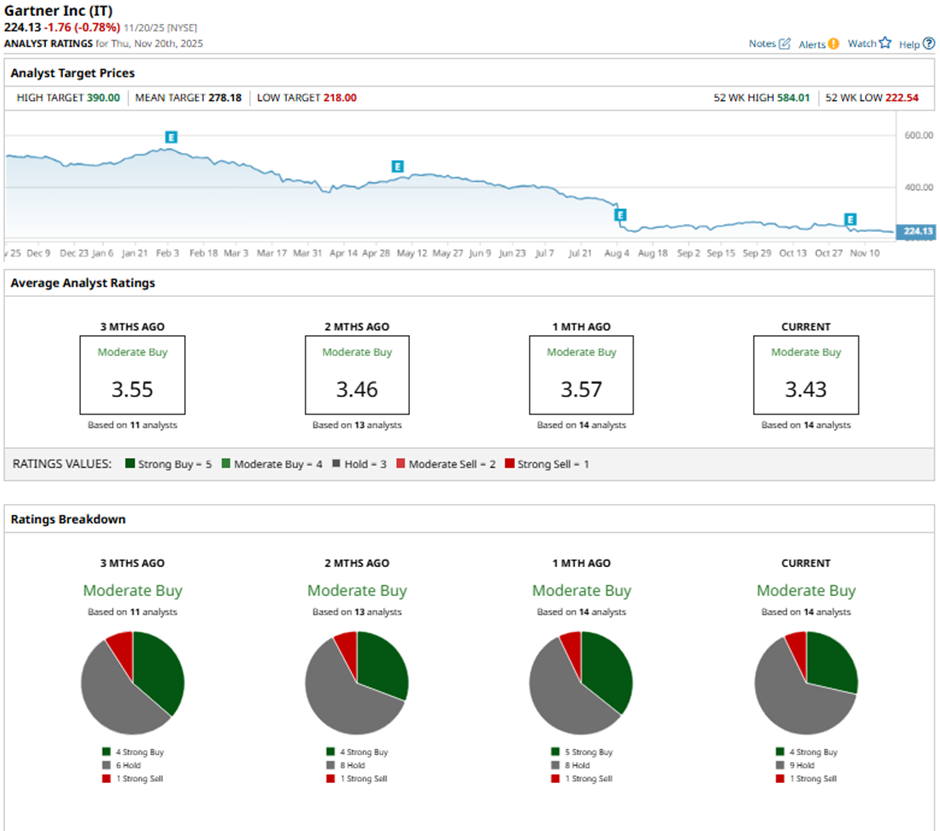
Task: Click the Ratings Breakdown section header
Action: [68, 519]
